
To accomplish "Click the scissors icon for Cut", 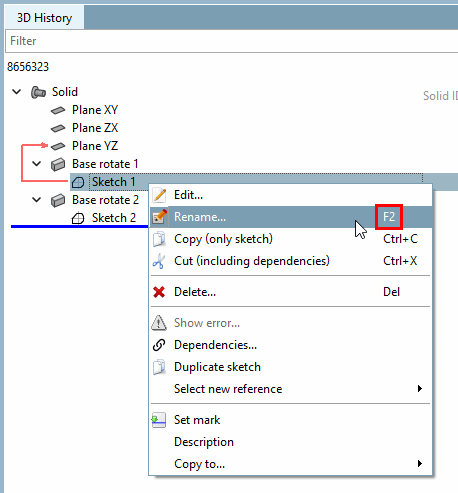I will 159,261.
